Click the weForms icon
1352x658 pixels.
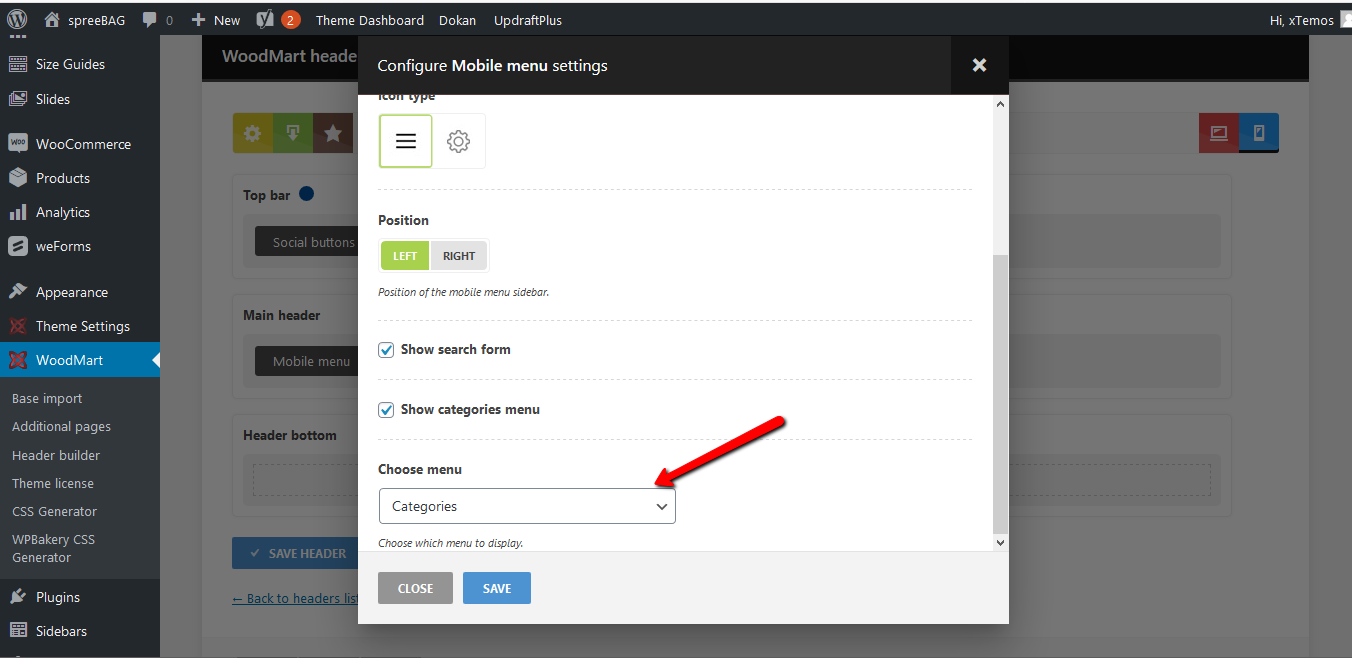pyautogui.click(x=18, y=246)
